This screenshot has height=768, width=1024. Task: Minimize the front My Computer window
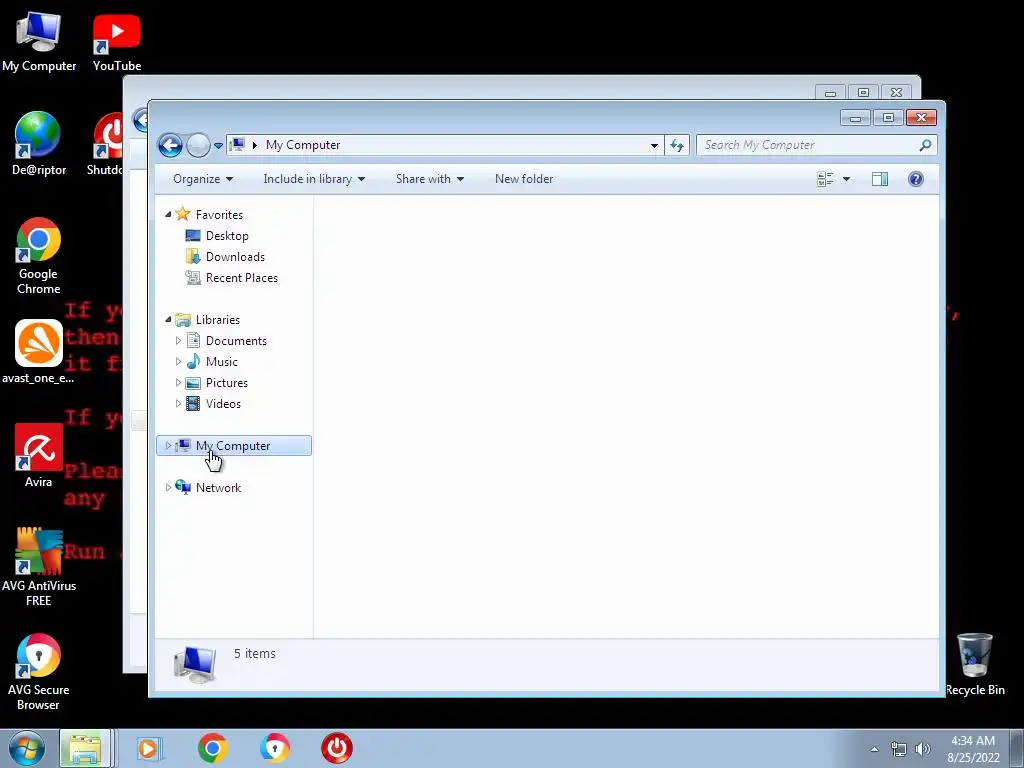[855, 118]
